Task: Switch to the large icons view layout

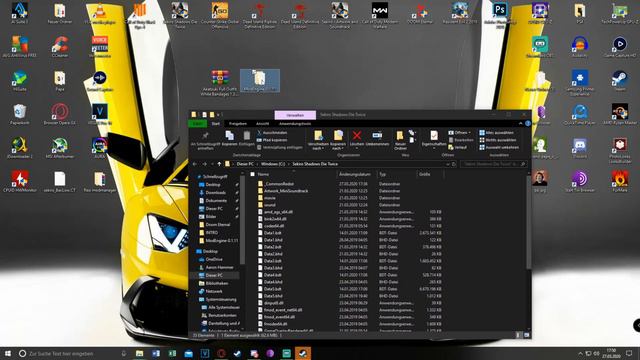Action: pos(527,335)
